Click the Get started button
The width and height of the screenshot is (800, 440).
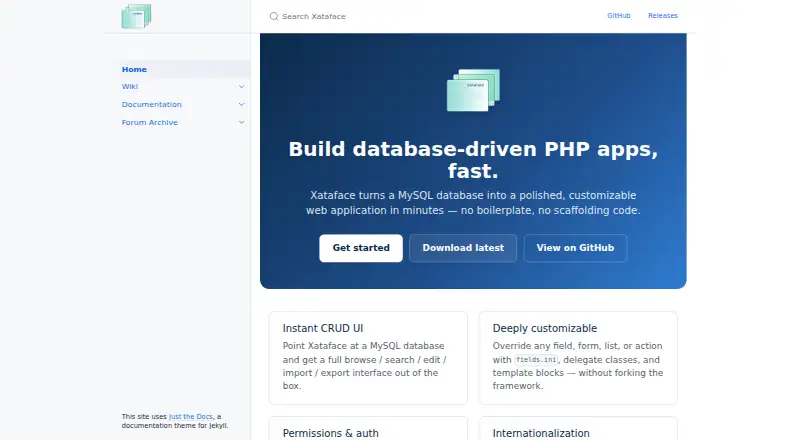361,248
